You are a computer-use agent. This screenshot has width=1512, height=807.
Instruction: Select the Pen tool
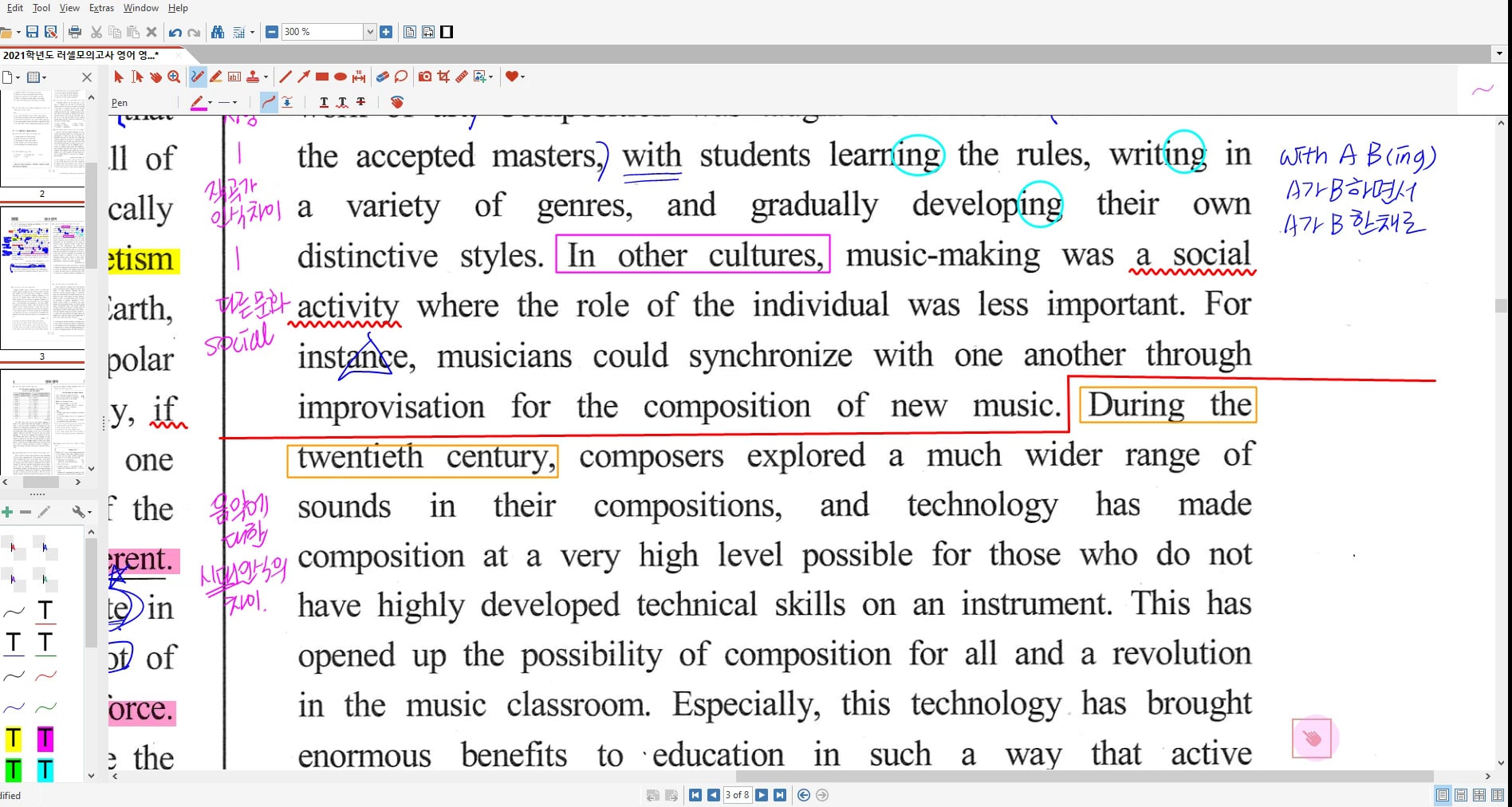pos(197,77)
